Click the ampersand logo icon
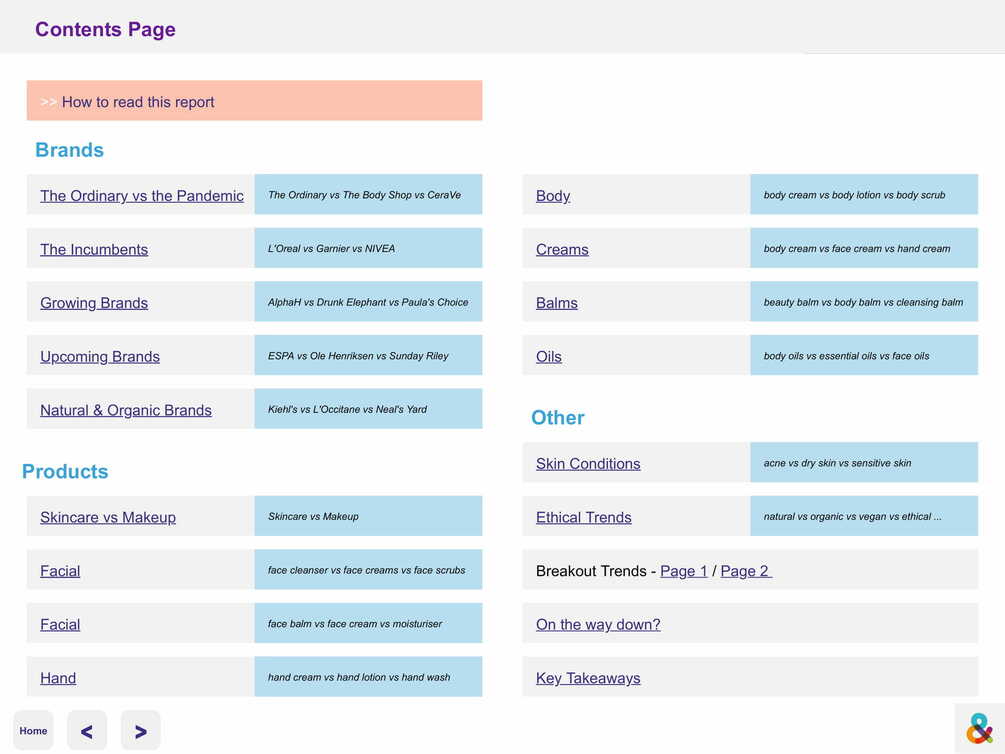Screen dimensions: 1005x754 979,728
